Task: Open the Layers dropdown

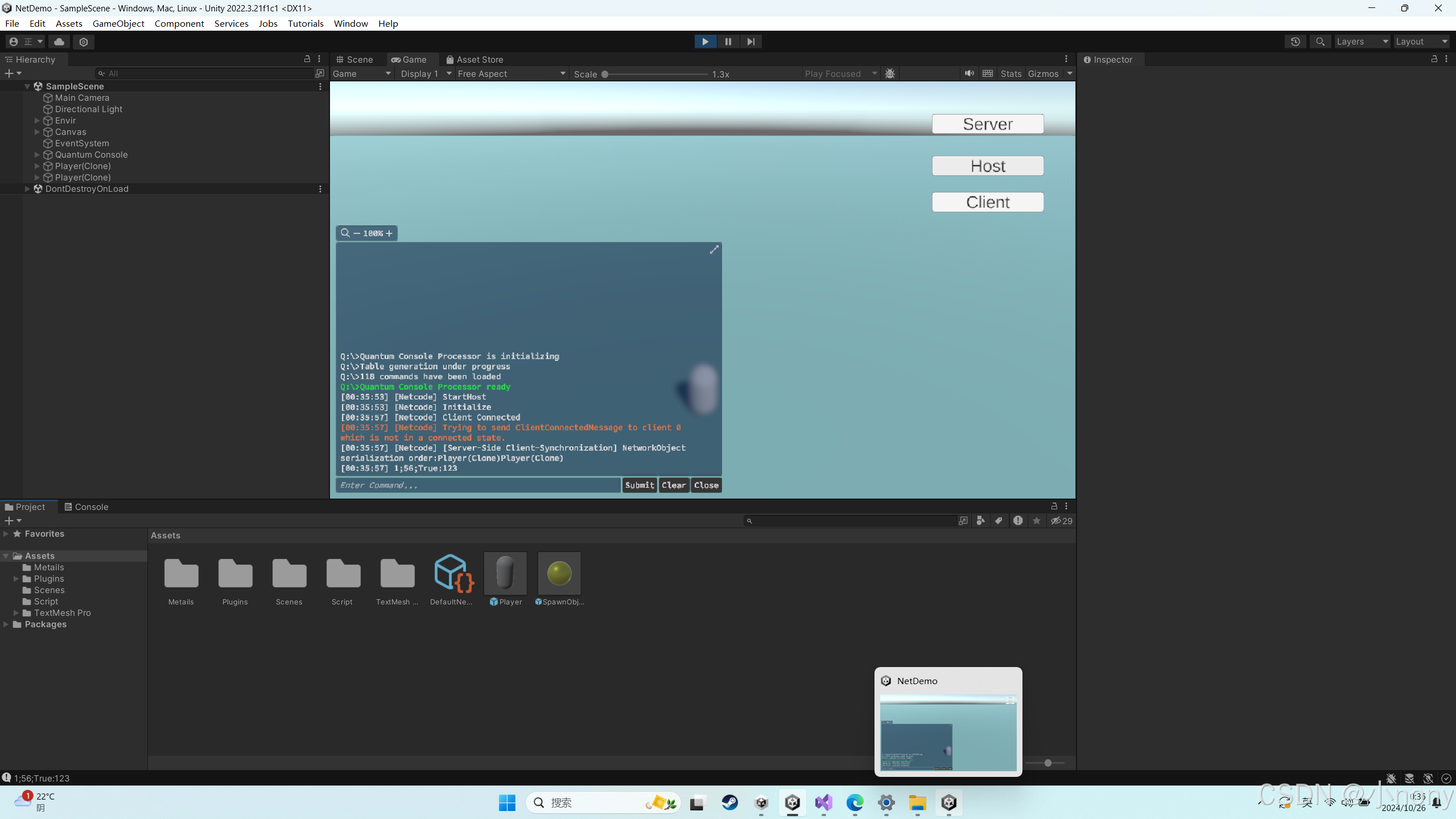Action: tap(1362, 42)
